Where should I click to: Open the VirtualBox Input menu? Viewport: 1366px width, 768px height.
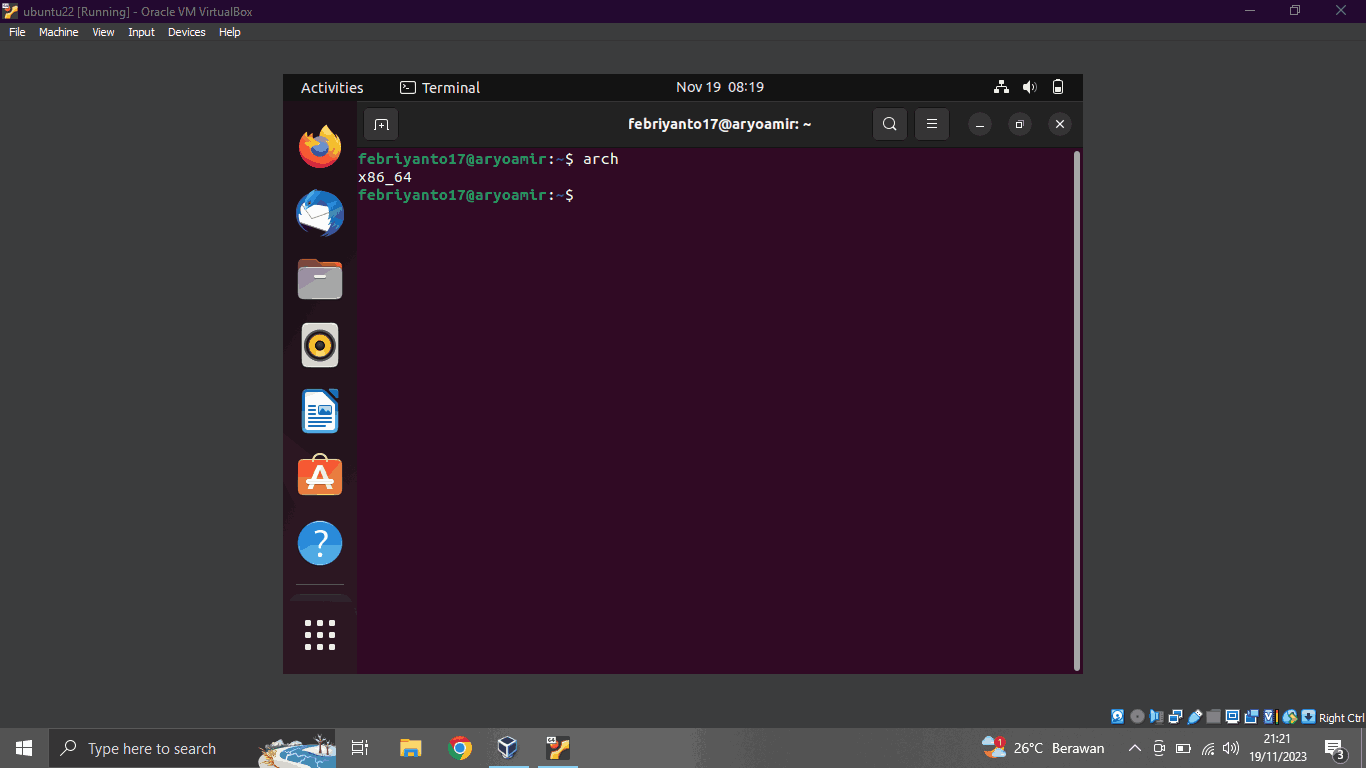pos(142,32)
